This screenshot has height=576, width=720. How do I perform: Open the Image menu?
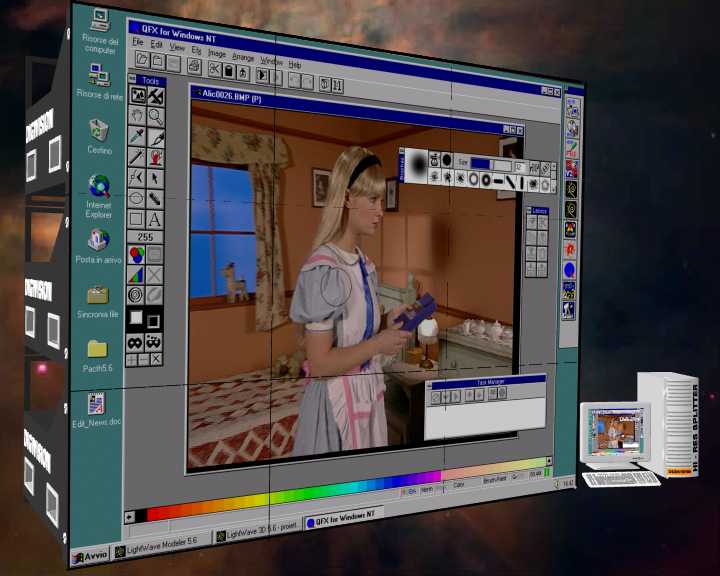pyautogui.click(x=217, y=53)
